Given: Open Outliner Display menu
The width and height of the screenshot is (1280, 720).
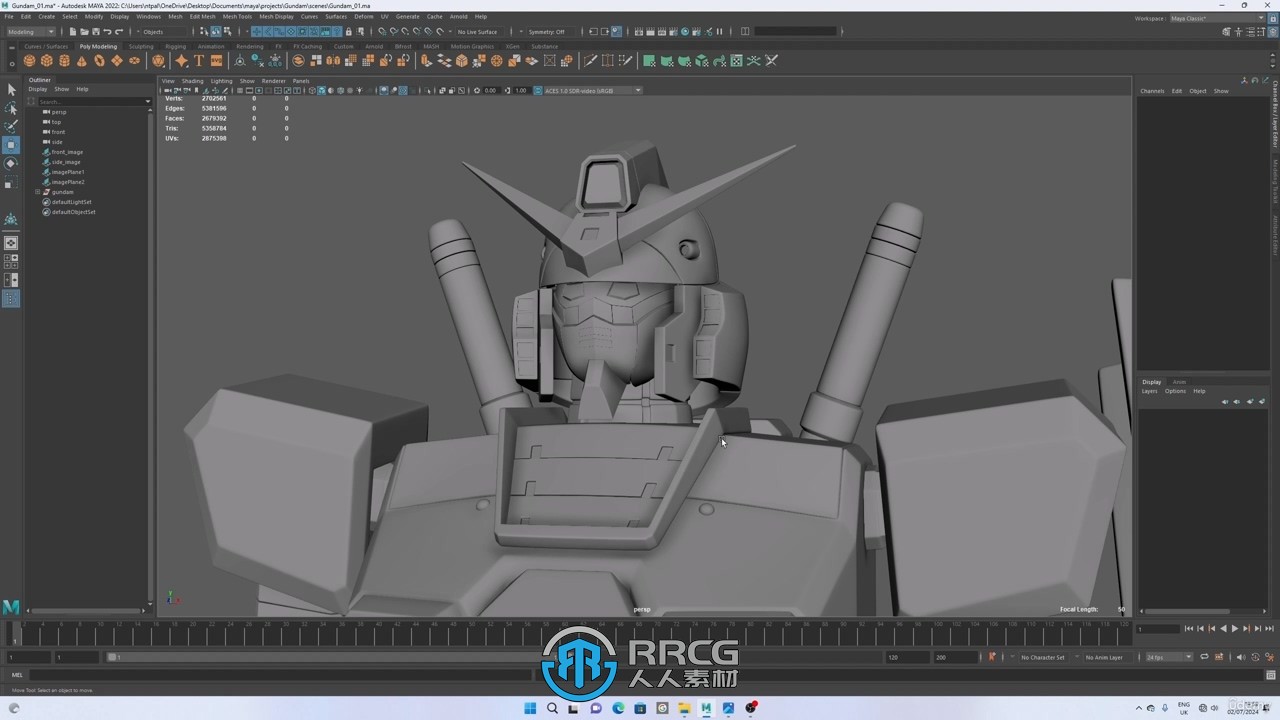Looking at the screenshot, I should 37,89.
